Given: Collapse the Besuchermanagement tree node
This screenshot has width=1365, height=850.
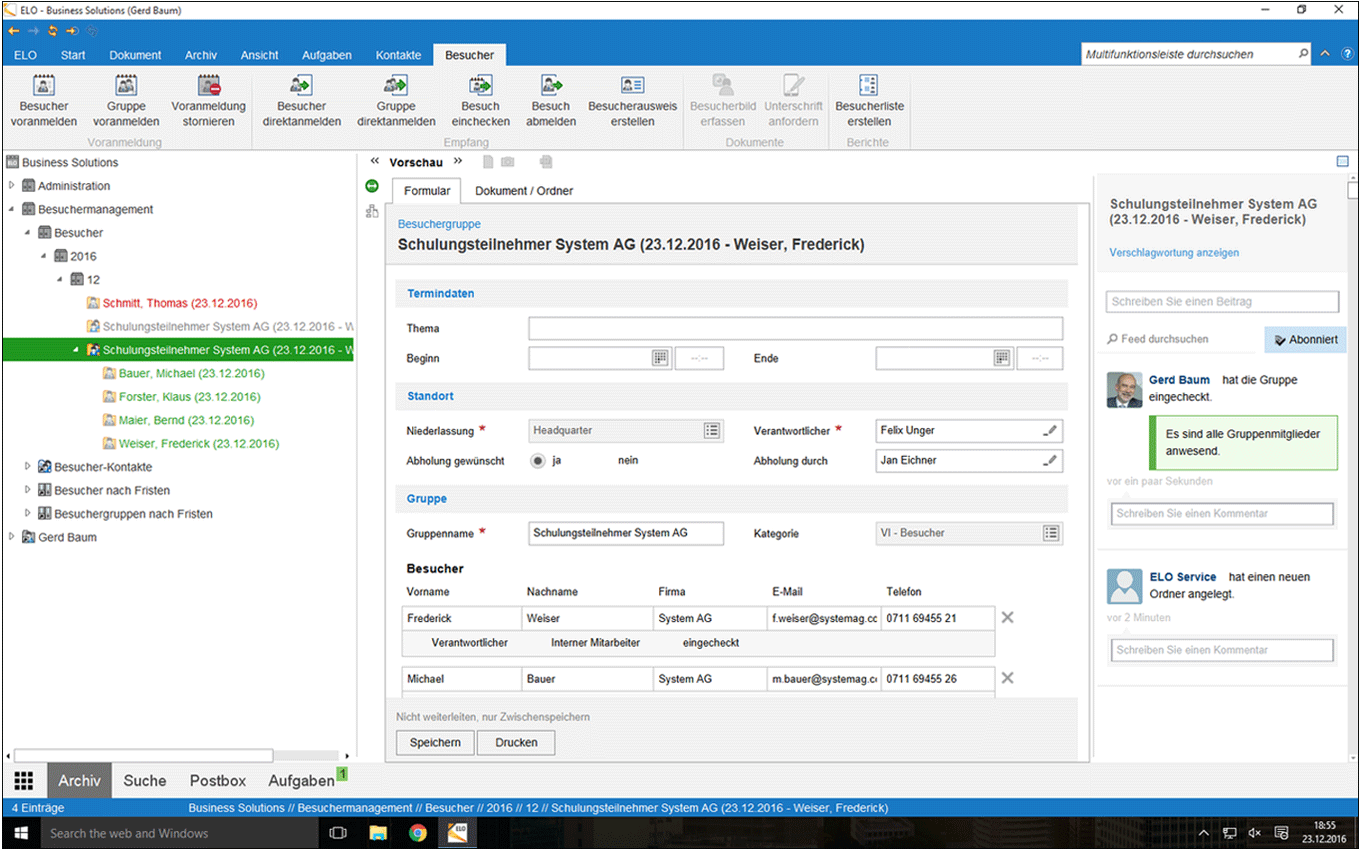Looking at the screenshot, I should pyautogui.click(x=12, y=210).
